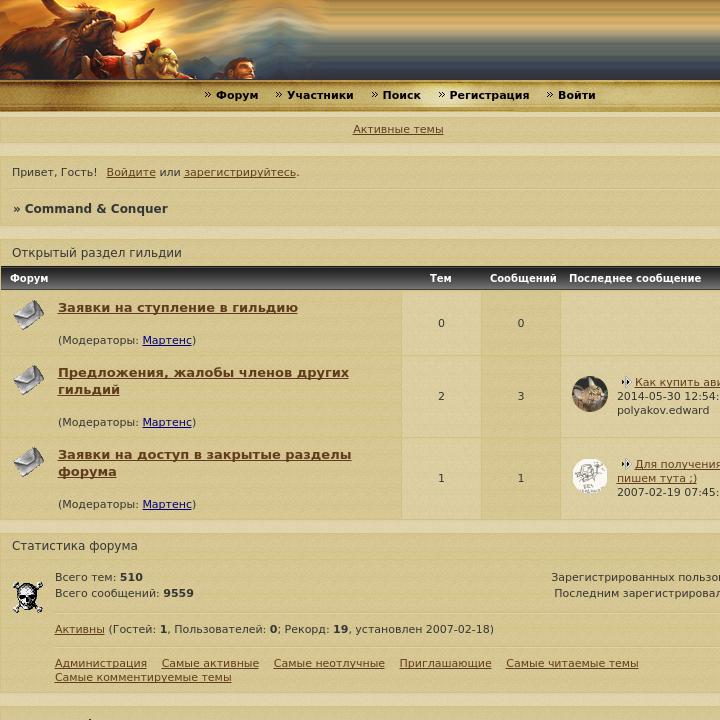720x720 pixels.
Task: Open the Форум menu item
Action: pos(237,95)
